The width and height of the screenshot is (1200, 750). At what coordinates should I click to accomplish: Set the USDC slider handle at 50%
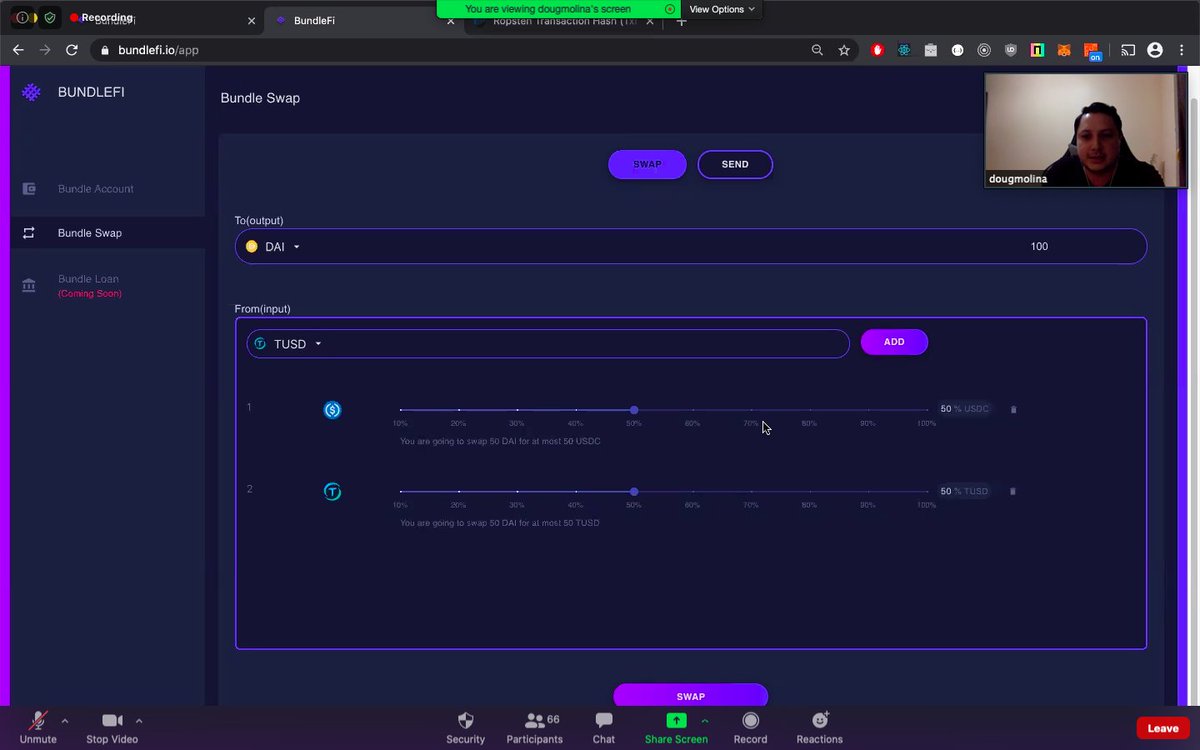(x=634, y=410)
